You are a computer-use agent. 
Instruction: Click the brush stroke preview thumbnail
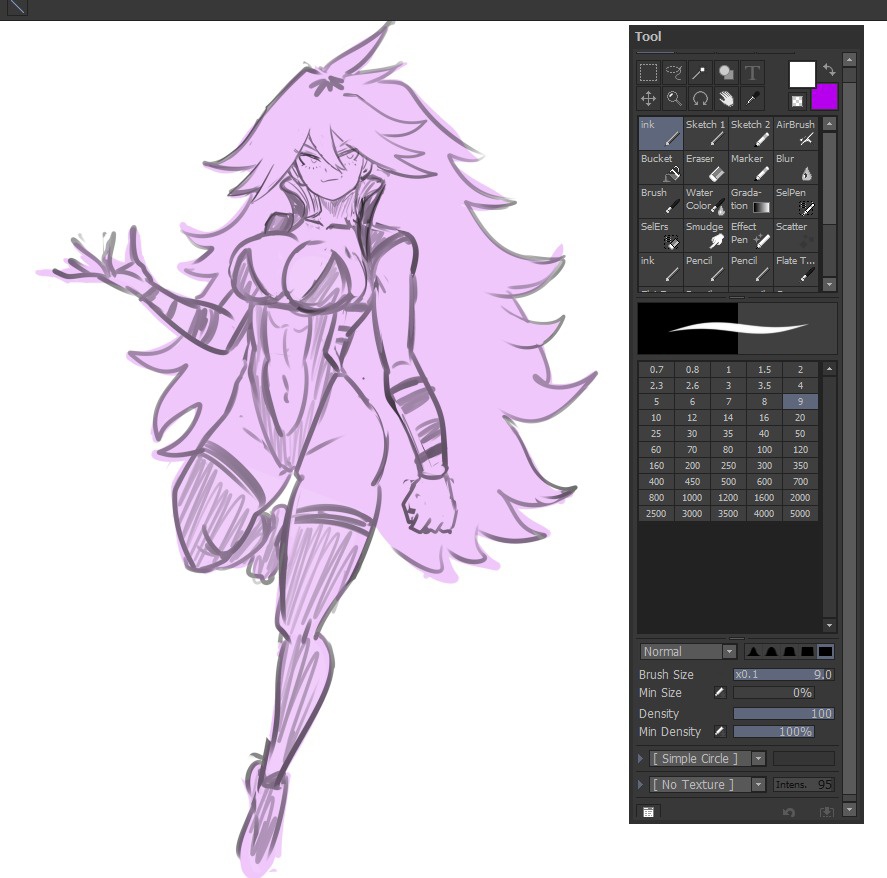coord(737,328)
